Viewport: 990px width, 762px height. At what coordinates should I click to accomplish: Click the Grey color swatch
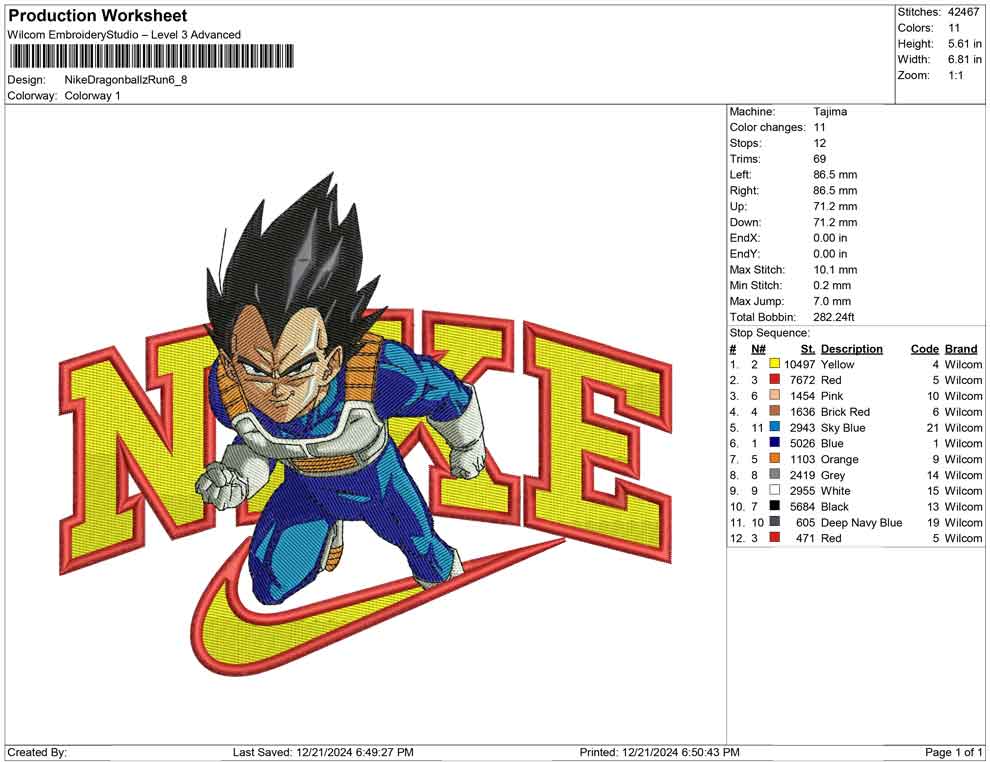coord(775,474)
